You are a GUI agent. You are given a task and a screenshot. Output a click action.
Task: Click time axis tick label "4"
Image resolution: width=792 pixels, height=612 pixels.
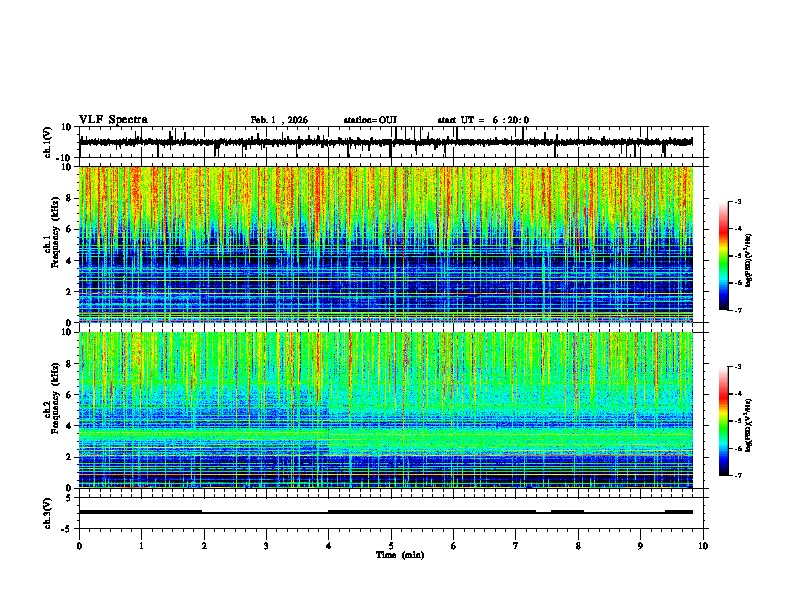click(x=329, y=546)
